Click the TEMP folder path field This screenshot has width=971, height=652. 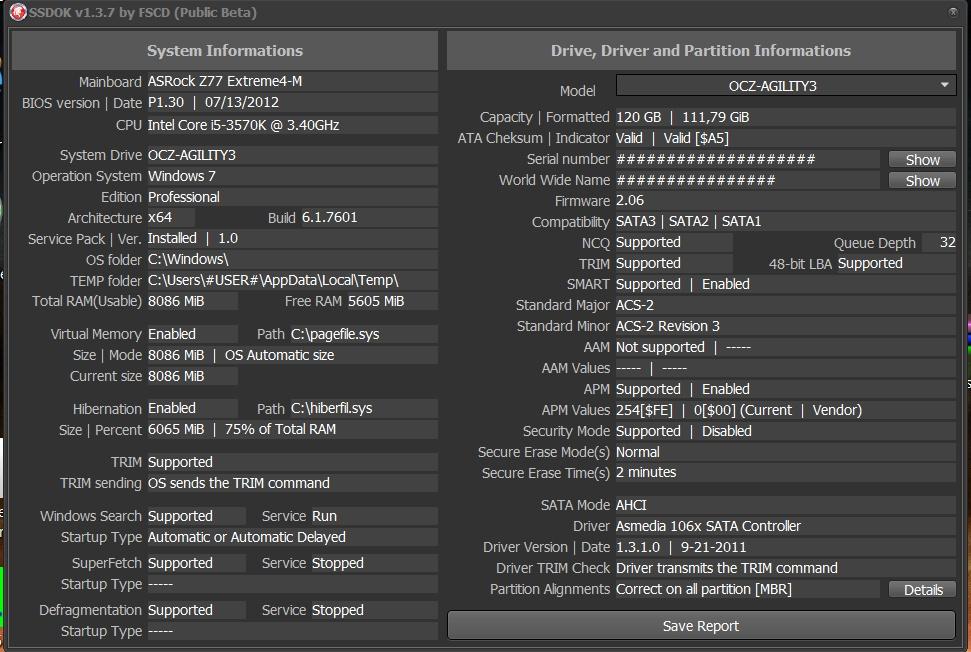coord(290,281)
